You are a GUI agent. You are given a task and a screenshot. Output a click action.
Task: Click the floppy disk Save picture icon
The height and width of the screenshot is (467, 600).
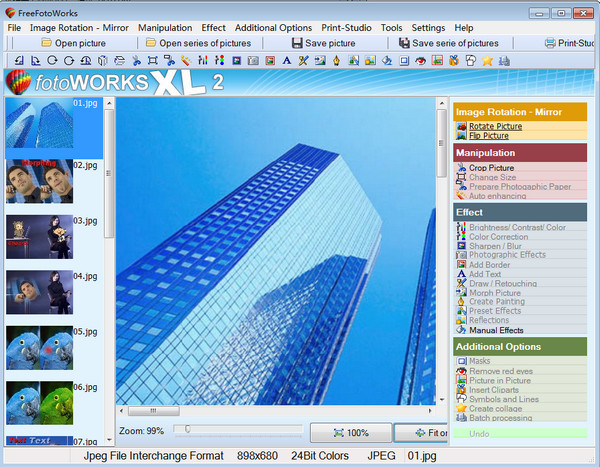pyautogui.click(x=297, y=43)
